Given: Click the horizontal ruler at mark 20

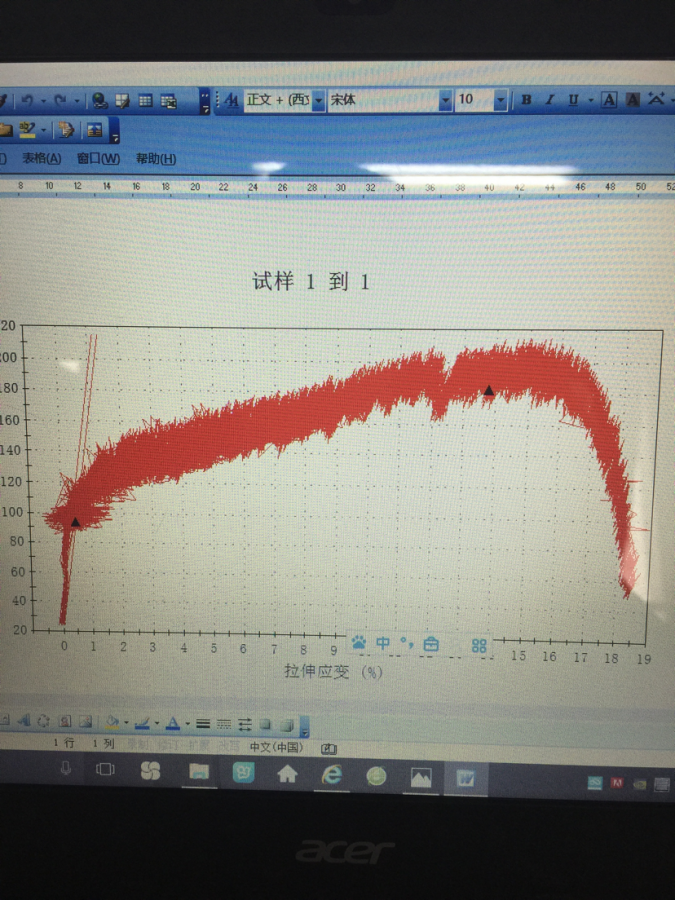Looking at the screenshot, I should pos(195,187).
